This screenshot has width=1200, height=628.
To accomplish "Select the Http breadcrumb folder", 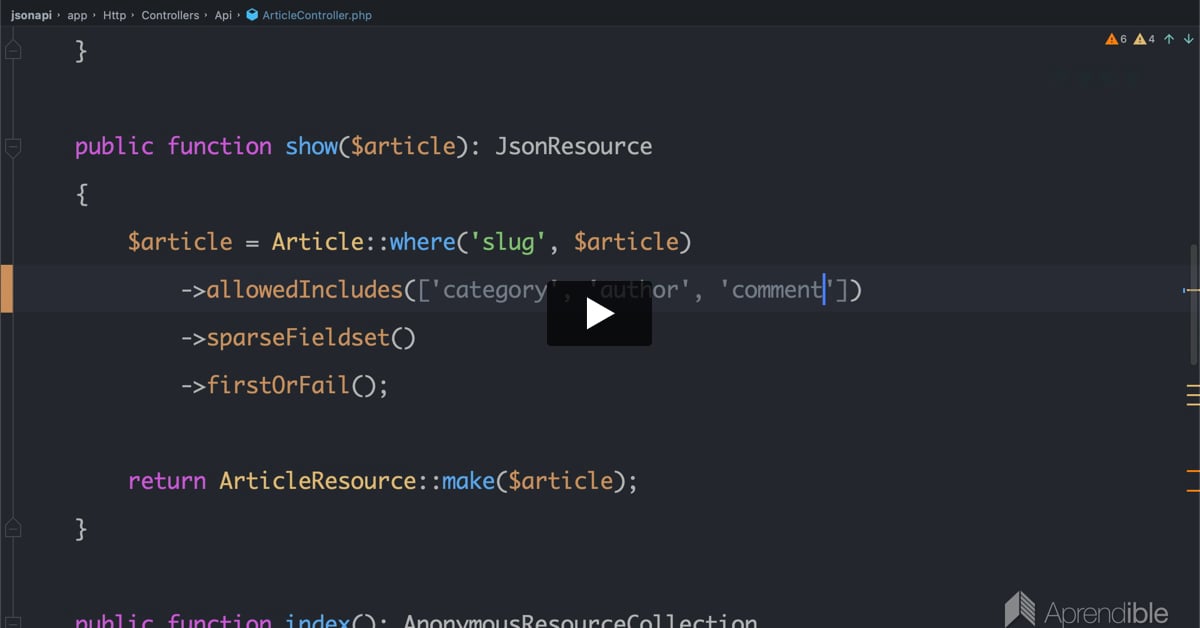I will tap(114, 15).
